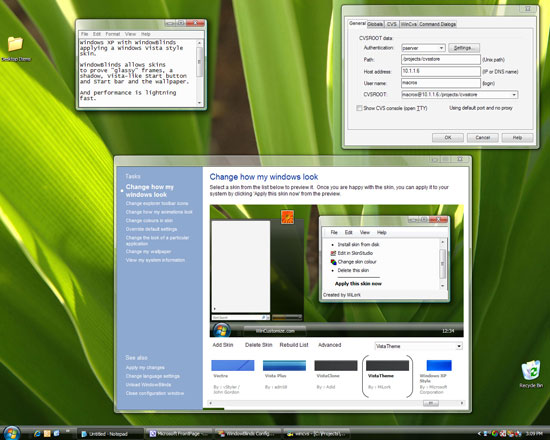Click Apply this skin now
Viewport: 550px width, 440px height.
tap(358, 284)
